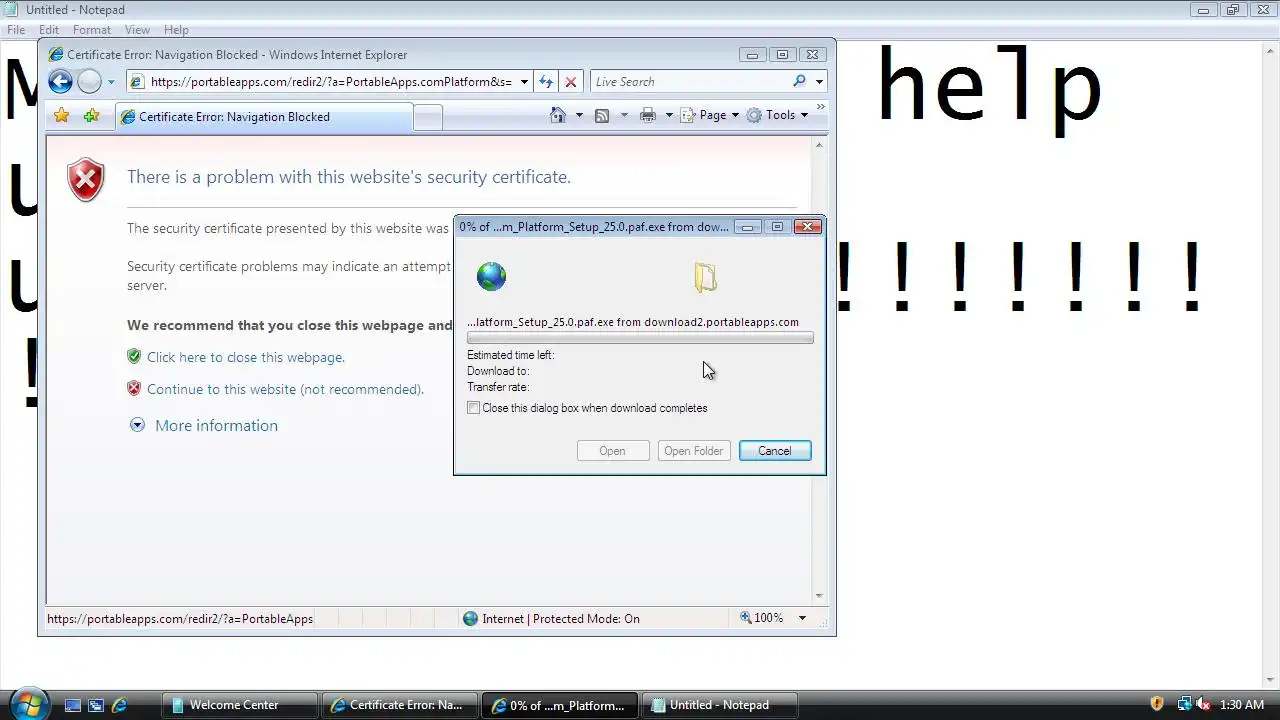
Task: Open Notepad Help menu
Action: click(x=176, y=30)
